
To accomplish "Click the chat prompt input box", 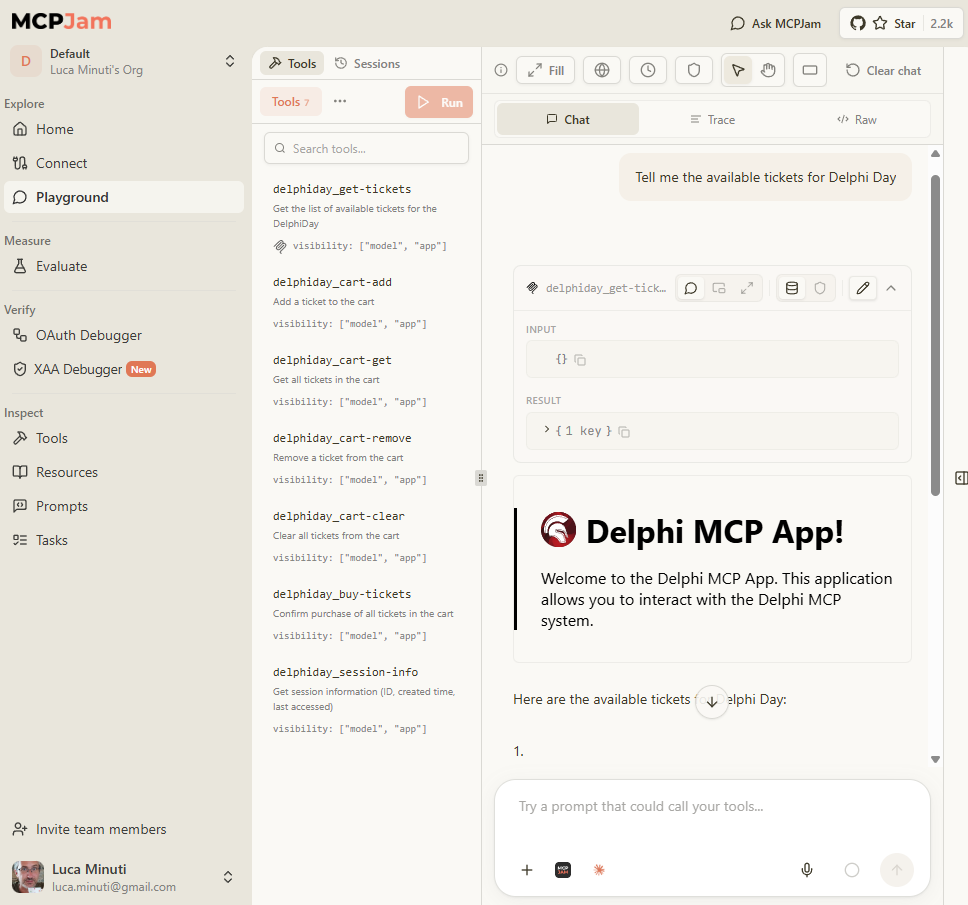I will (x=712, y=806).
